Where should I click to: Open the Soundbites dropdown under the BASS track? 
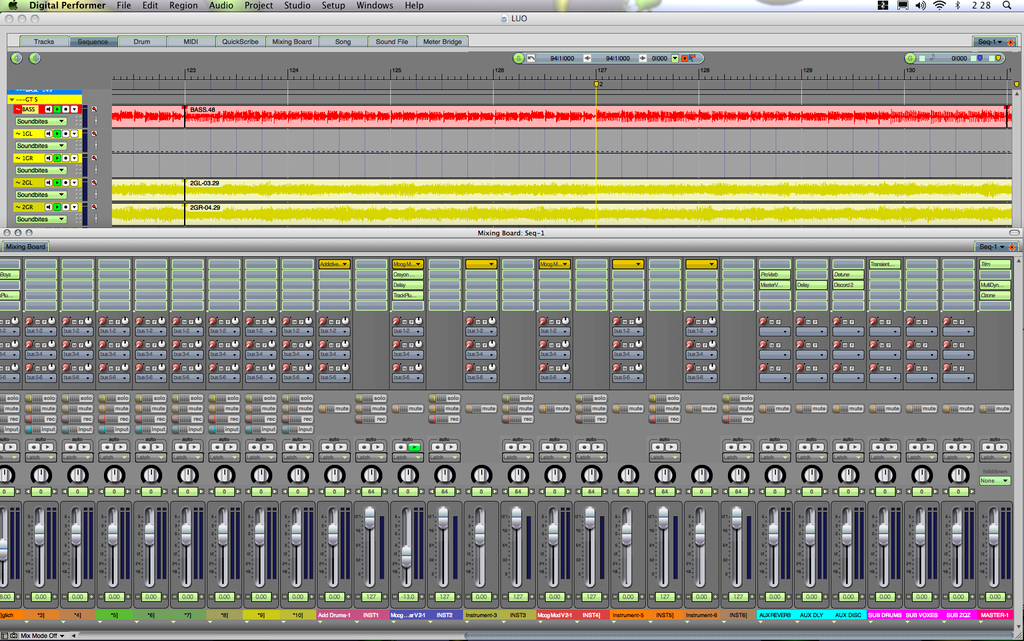[x=40, y=121]
